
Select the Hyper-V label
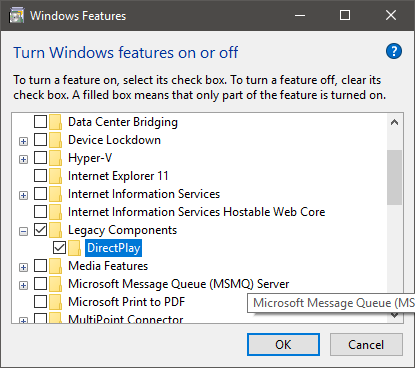click(x=90, y=158)
